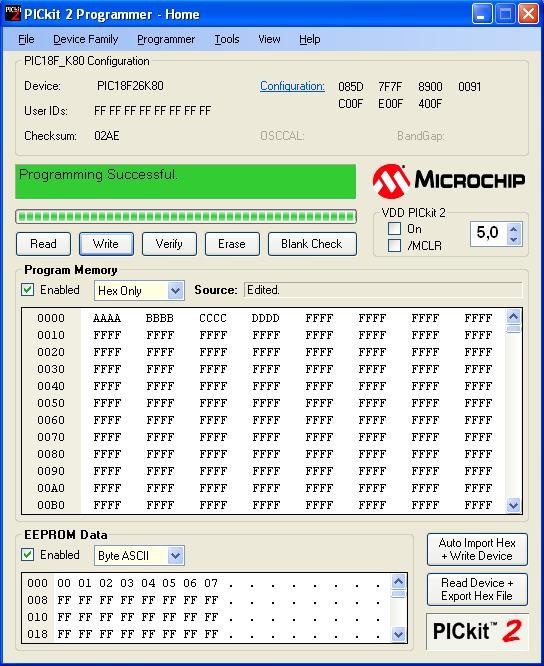
Task: Select program memory cell AAAA
Action: [x=107, y=318]
